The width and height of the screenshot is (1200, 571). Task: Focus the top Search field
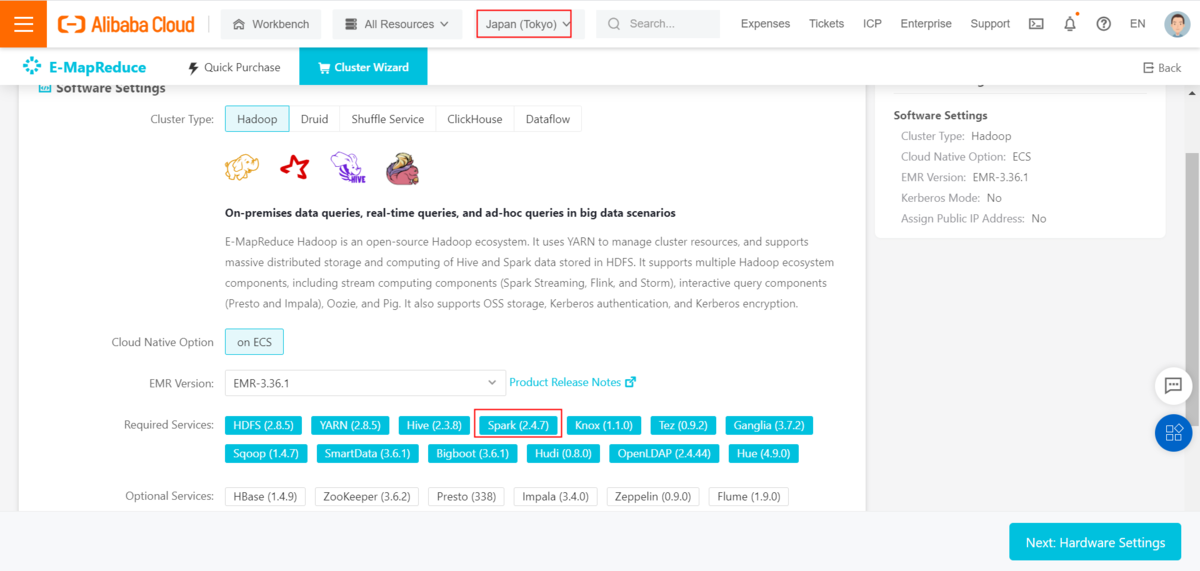[658, 24]
